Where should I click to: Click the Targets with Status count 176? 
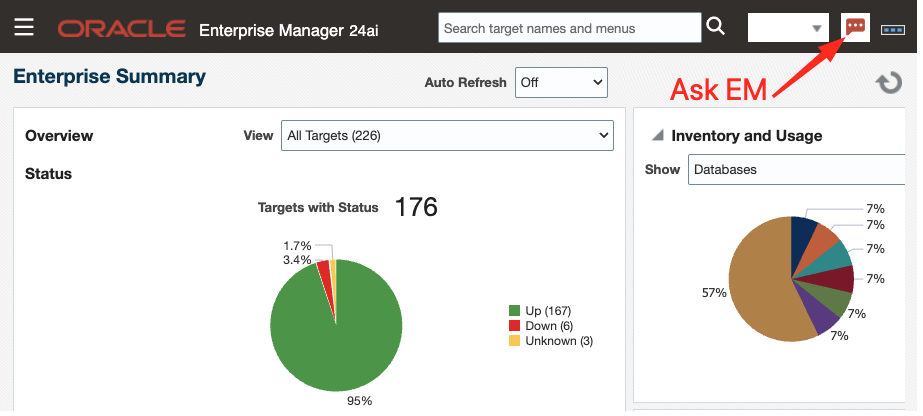click(x=416, y=207)
